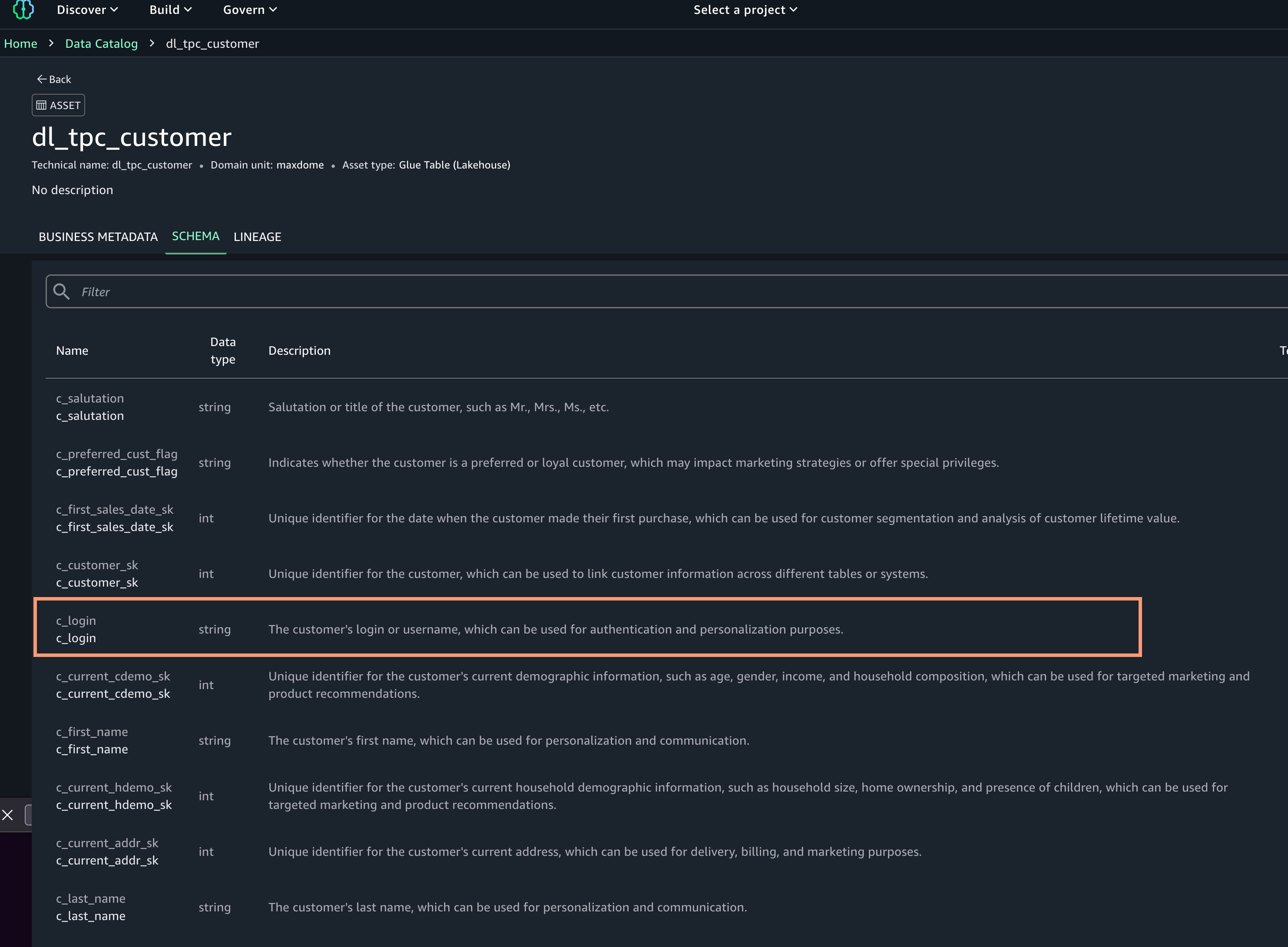Open the Select a project dropdown
This screenshot has width=1288, height=947.
(x=745, y=10)
